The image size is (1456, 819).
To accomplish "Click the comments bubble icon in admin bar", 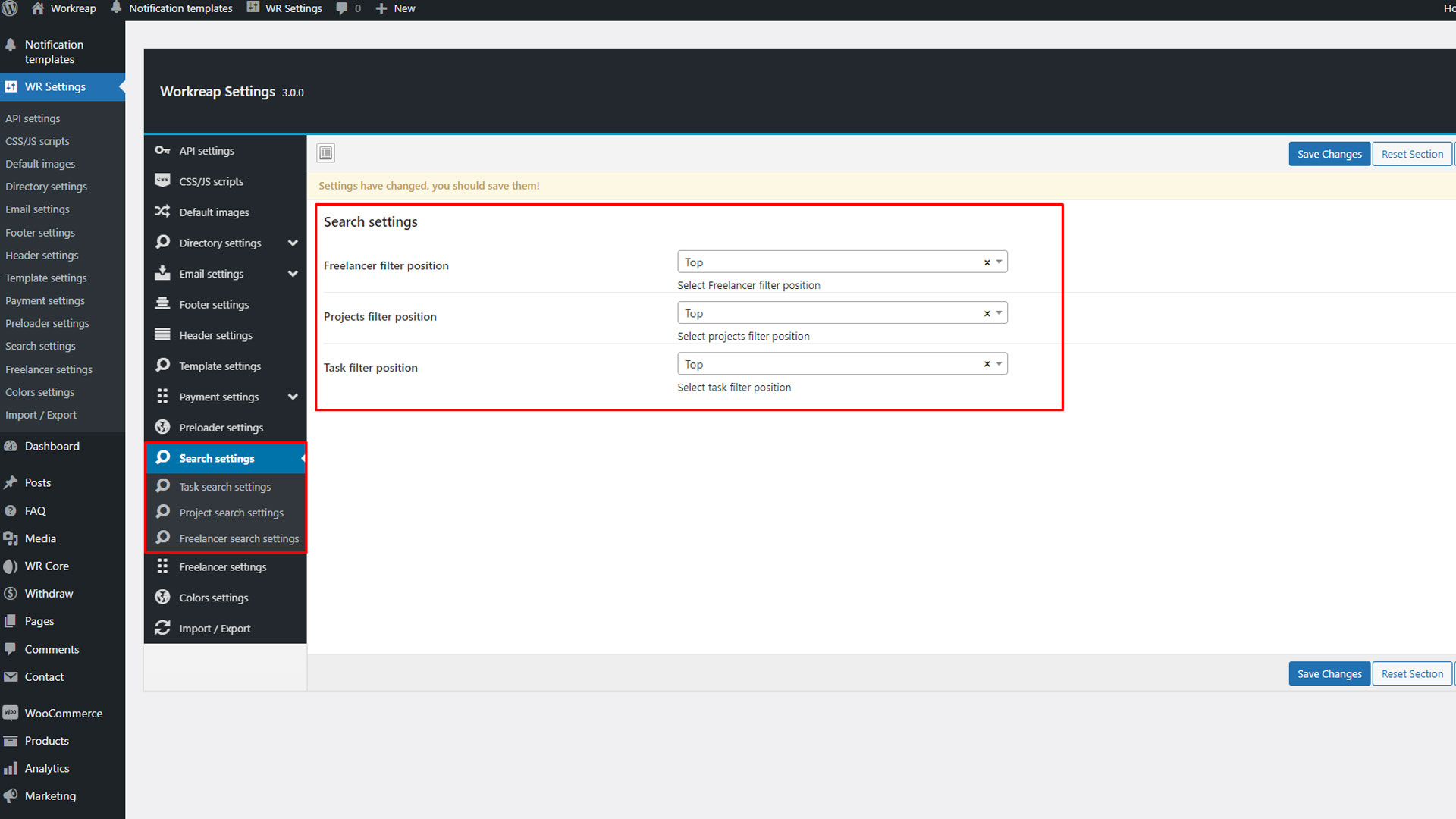I will tap(342, 8).
